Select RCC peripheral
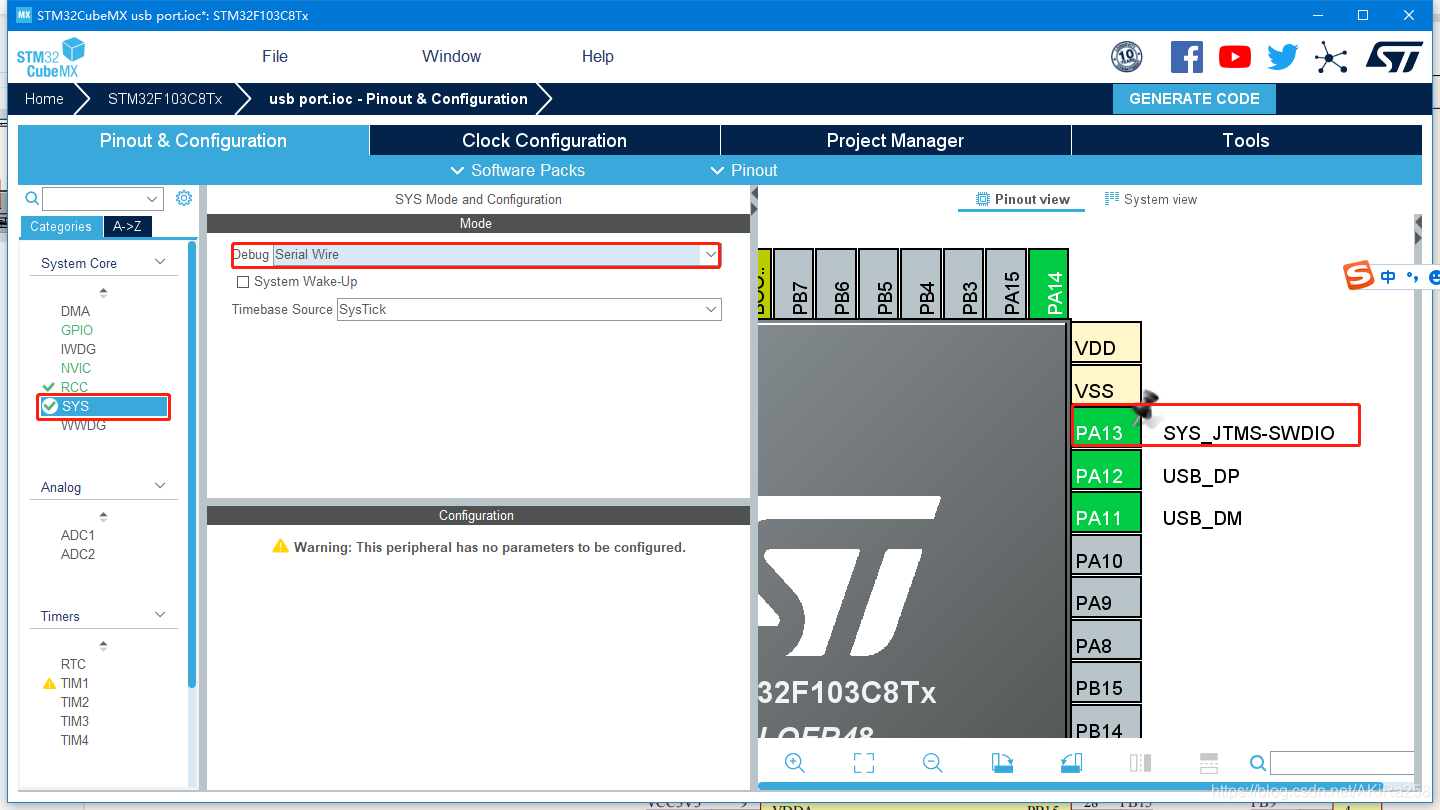1440x810 pixels. [74, 387]
